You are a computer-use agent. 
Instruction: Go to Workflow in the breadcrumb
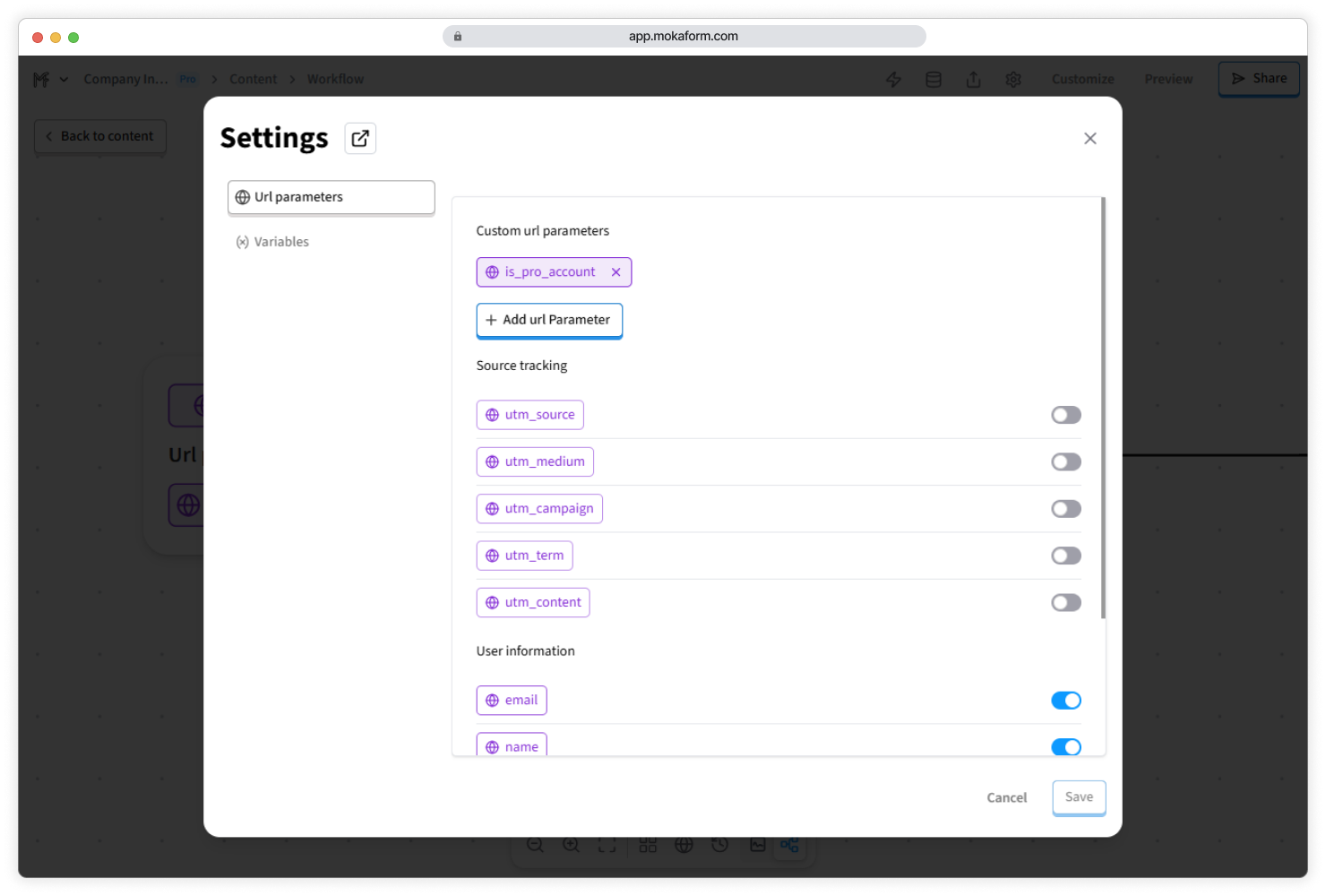click(335, 80)
